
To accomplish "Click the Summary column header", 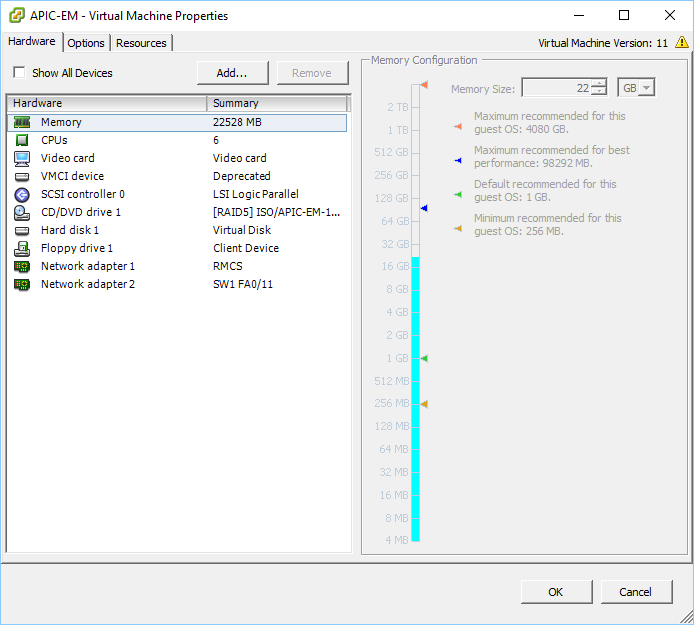I will (x=277, y=103).
